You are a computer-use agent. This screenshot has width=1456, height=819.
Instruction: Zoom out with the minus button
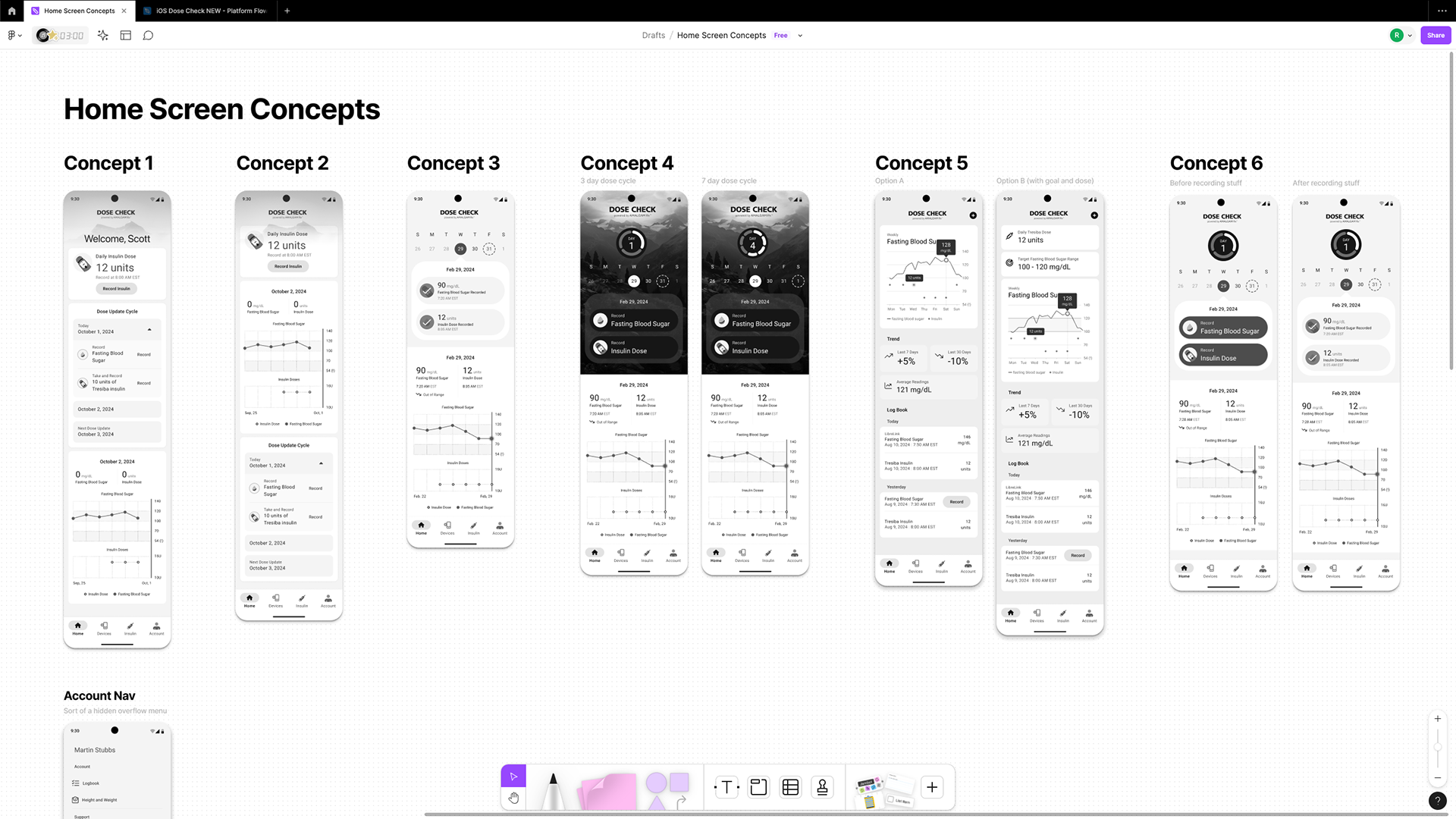[1437, 778]
